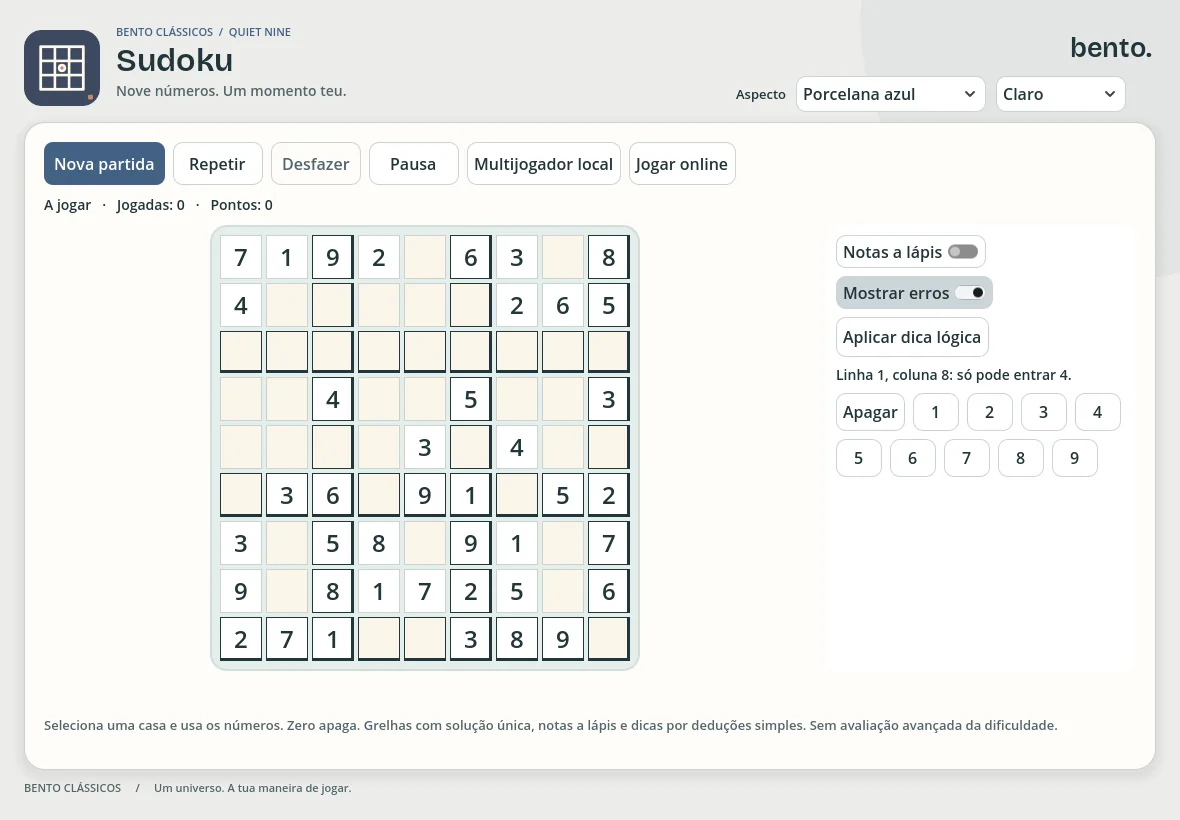The width and height of the screenshot is (1180, 820).
Task: Select number 2 on the keypad
Action: pos(990,412)
